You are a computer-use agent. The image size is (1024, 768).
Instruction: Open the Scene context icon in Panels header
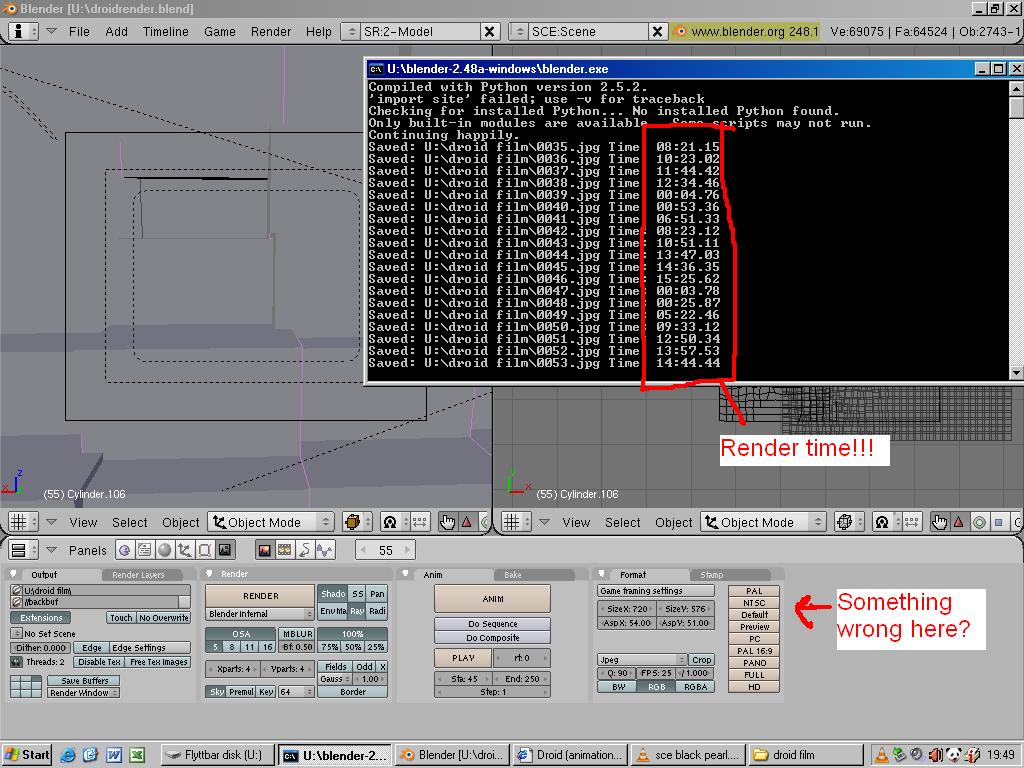click(225, 550)
